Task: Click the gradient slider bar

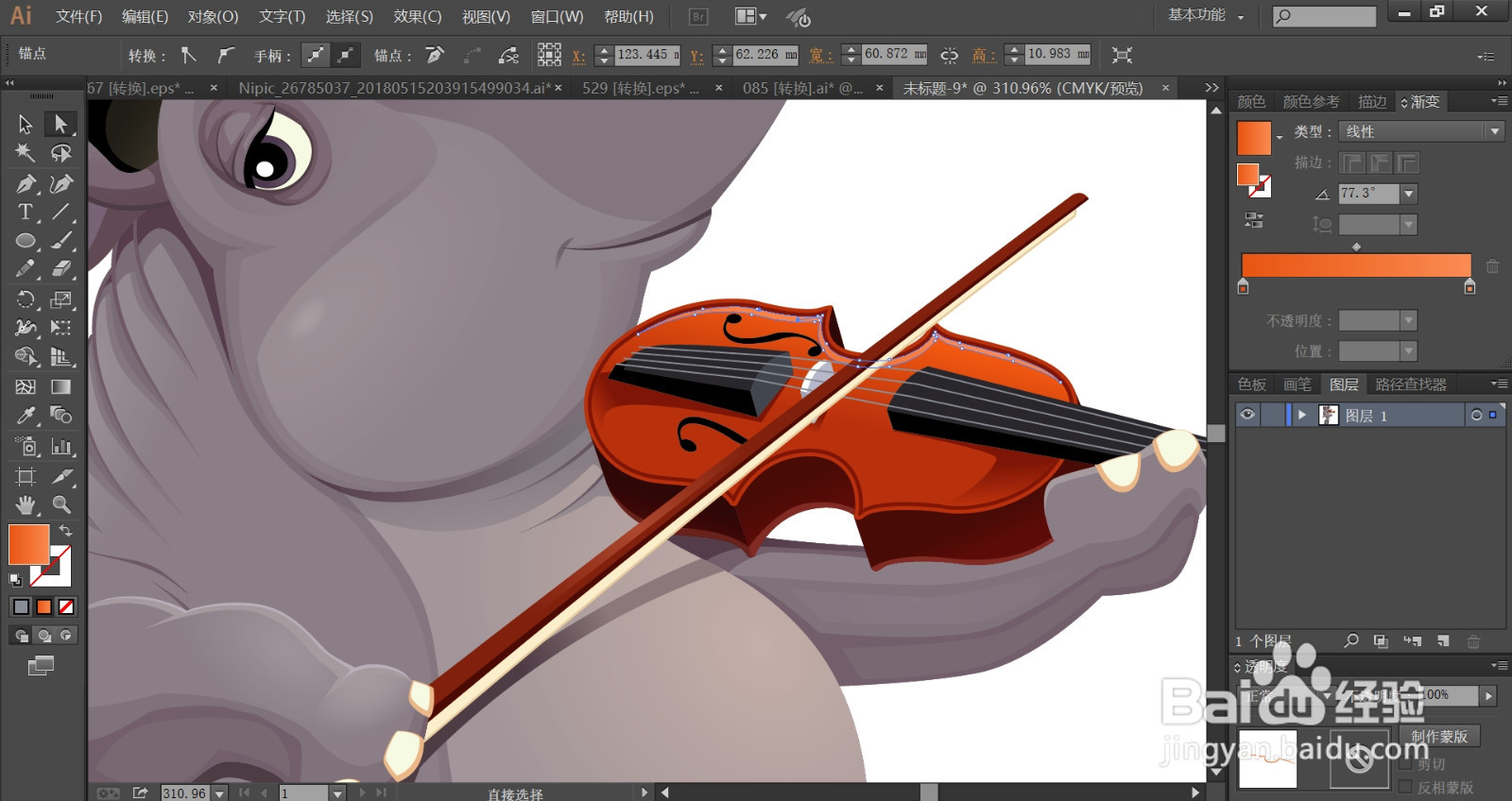Action: click(x=1356, y=264)
